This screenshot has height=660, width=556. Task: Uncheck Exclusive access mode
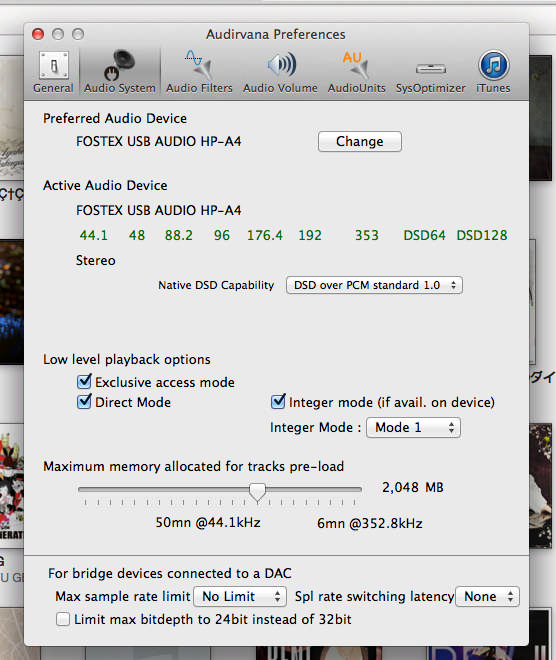click(x=84, y=381)
